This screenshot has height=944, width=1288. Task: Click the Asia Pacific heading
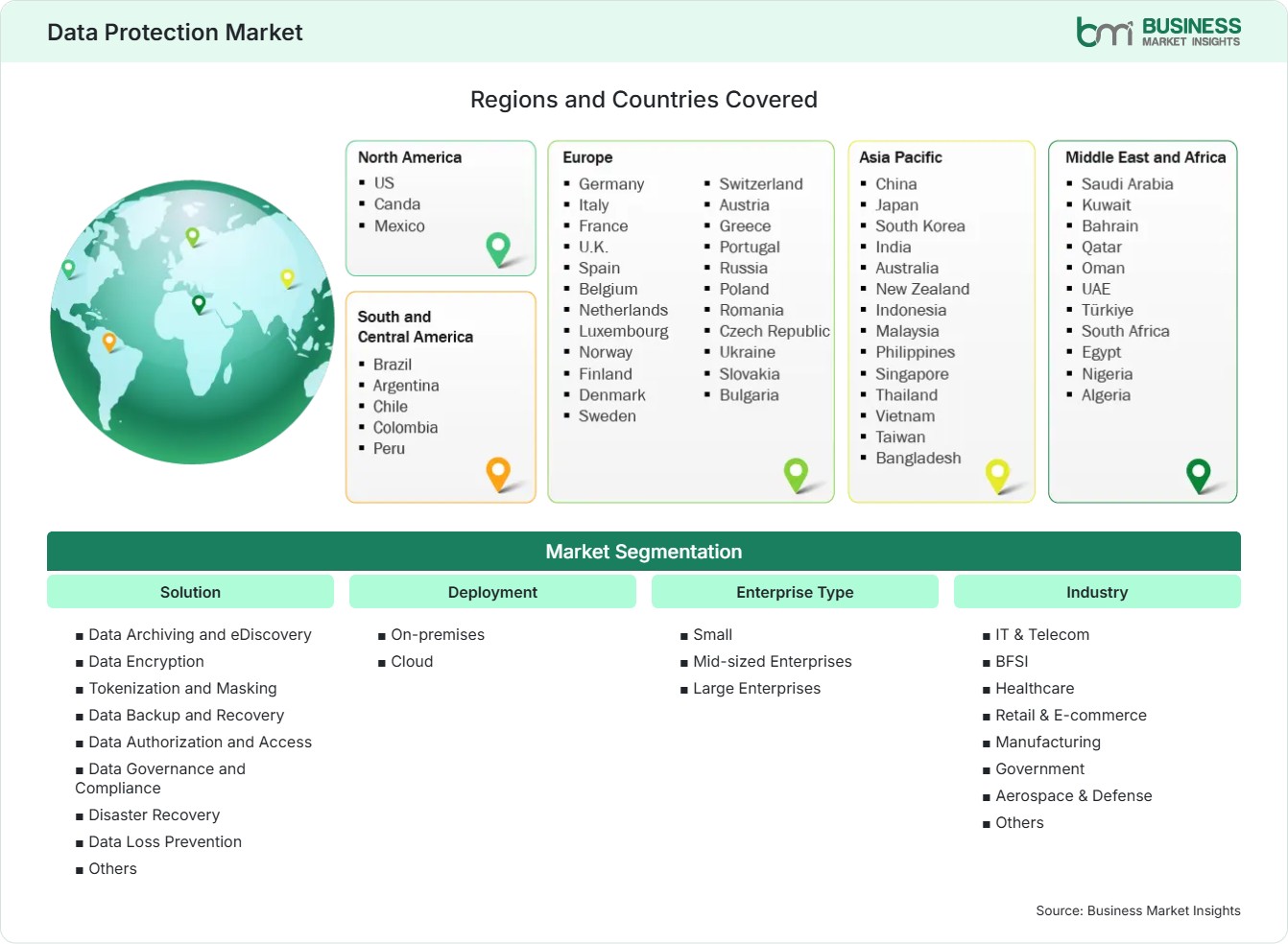tap(900, 157)
